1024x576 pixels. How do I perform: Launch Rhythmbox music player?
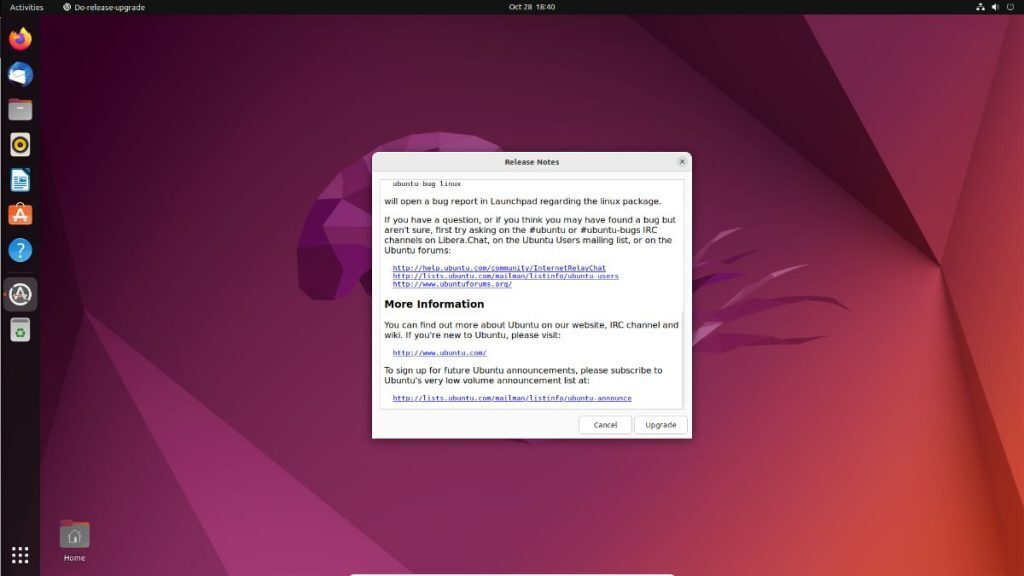(20, 144)
